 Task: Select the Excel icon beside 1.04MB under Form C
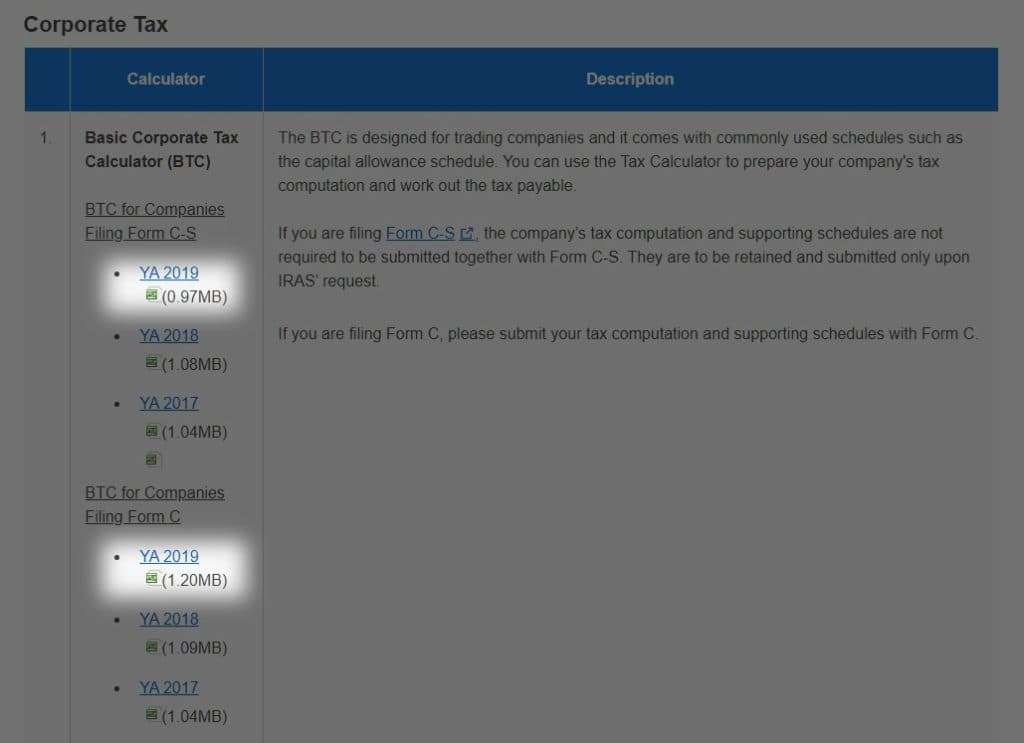point(152,712)
